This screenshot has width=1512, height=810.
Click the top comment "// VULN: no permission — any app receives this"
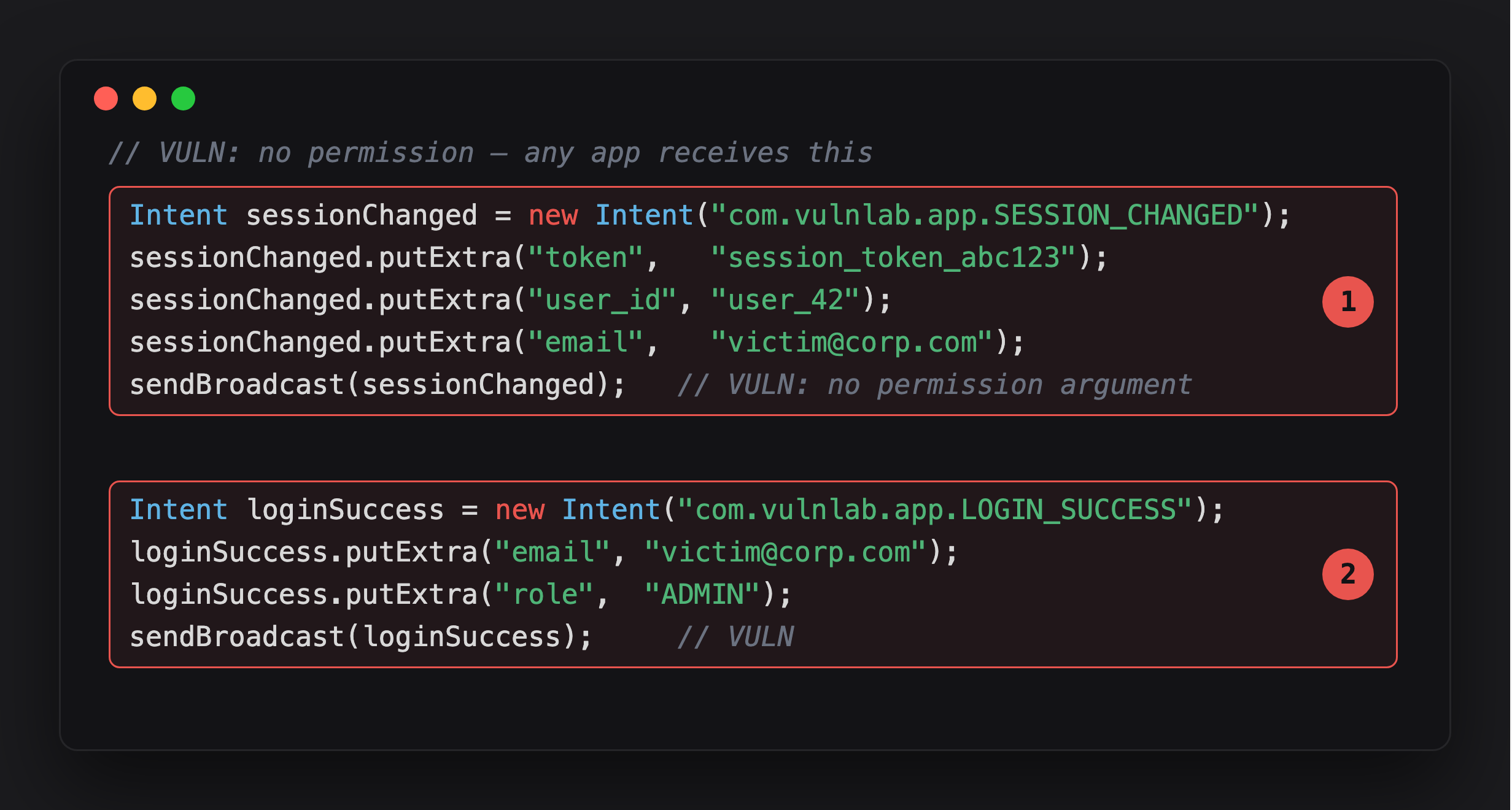(x=490, y=153)
